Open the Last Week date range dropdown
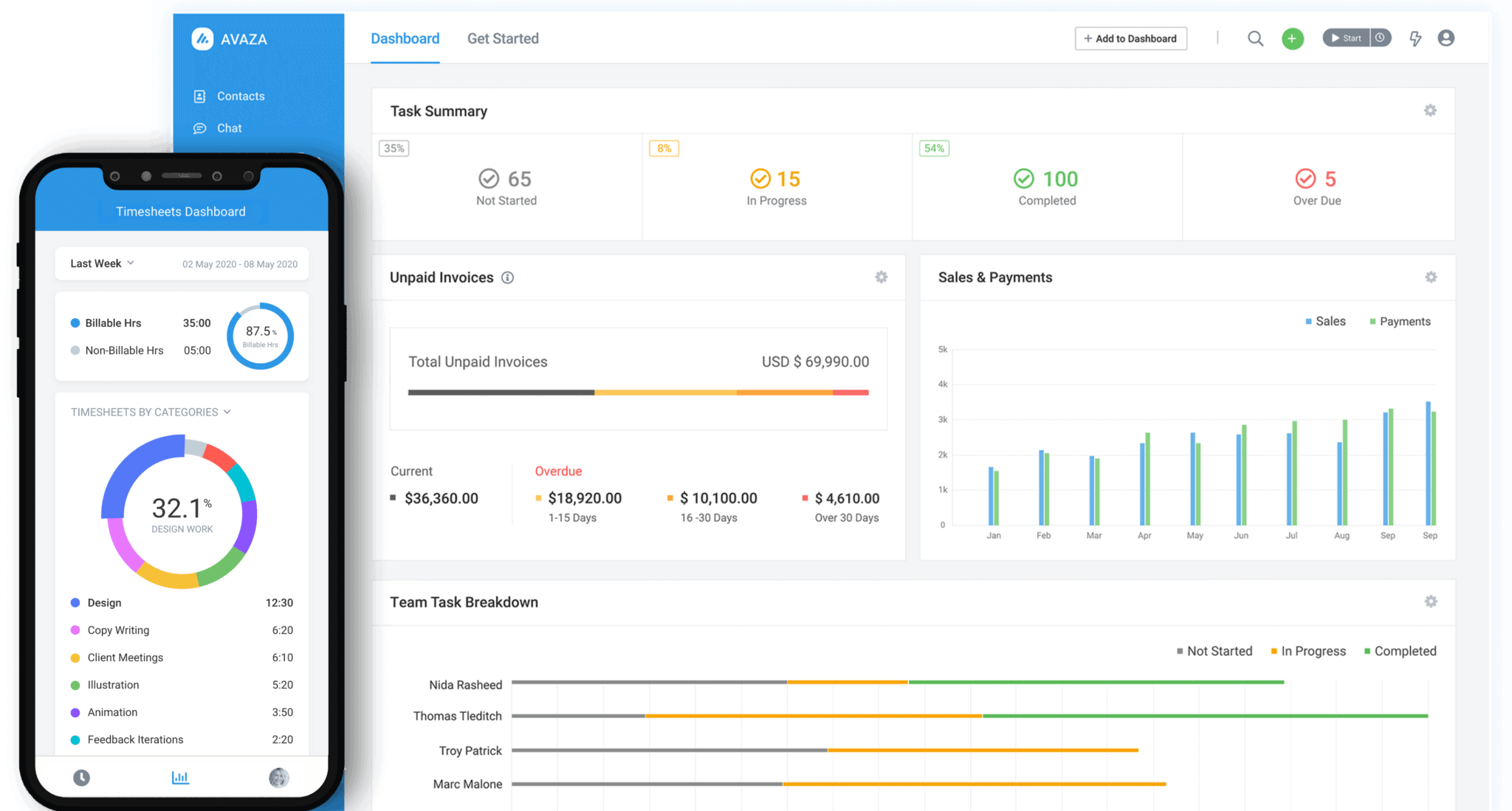1512x811 pixels. pyautogui.click(x=100, y=263)
